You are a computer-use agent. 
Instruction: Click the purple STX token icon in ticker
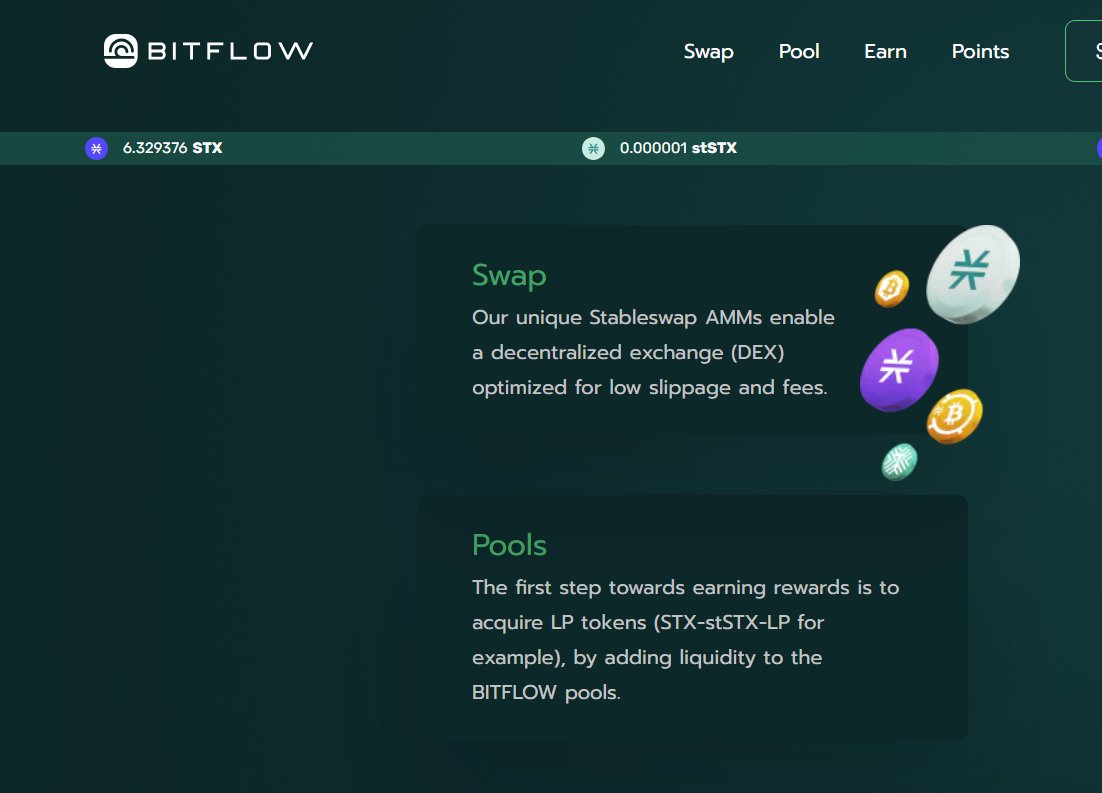[x=96, y=148]
